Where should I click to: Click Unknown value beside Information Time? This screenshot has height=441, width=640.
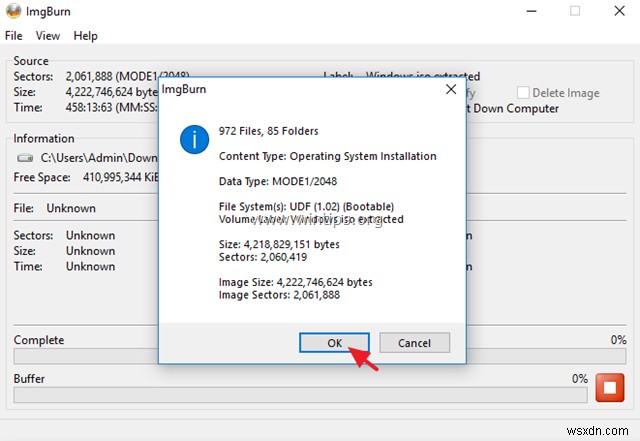coord(90,267)
